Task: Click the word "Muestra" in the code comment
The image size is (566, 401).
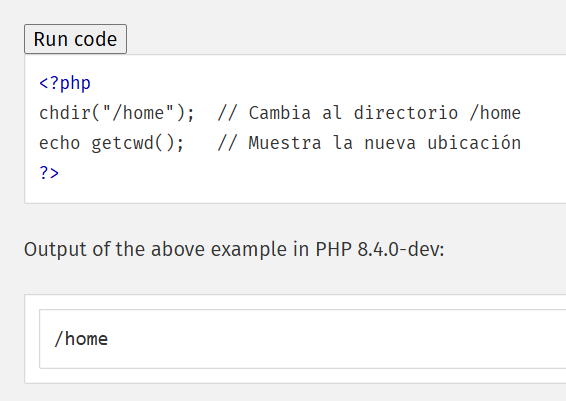Action: pyautogui.click(x=284, y=143)
